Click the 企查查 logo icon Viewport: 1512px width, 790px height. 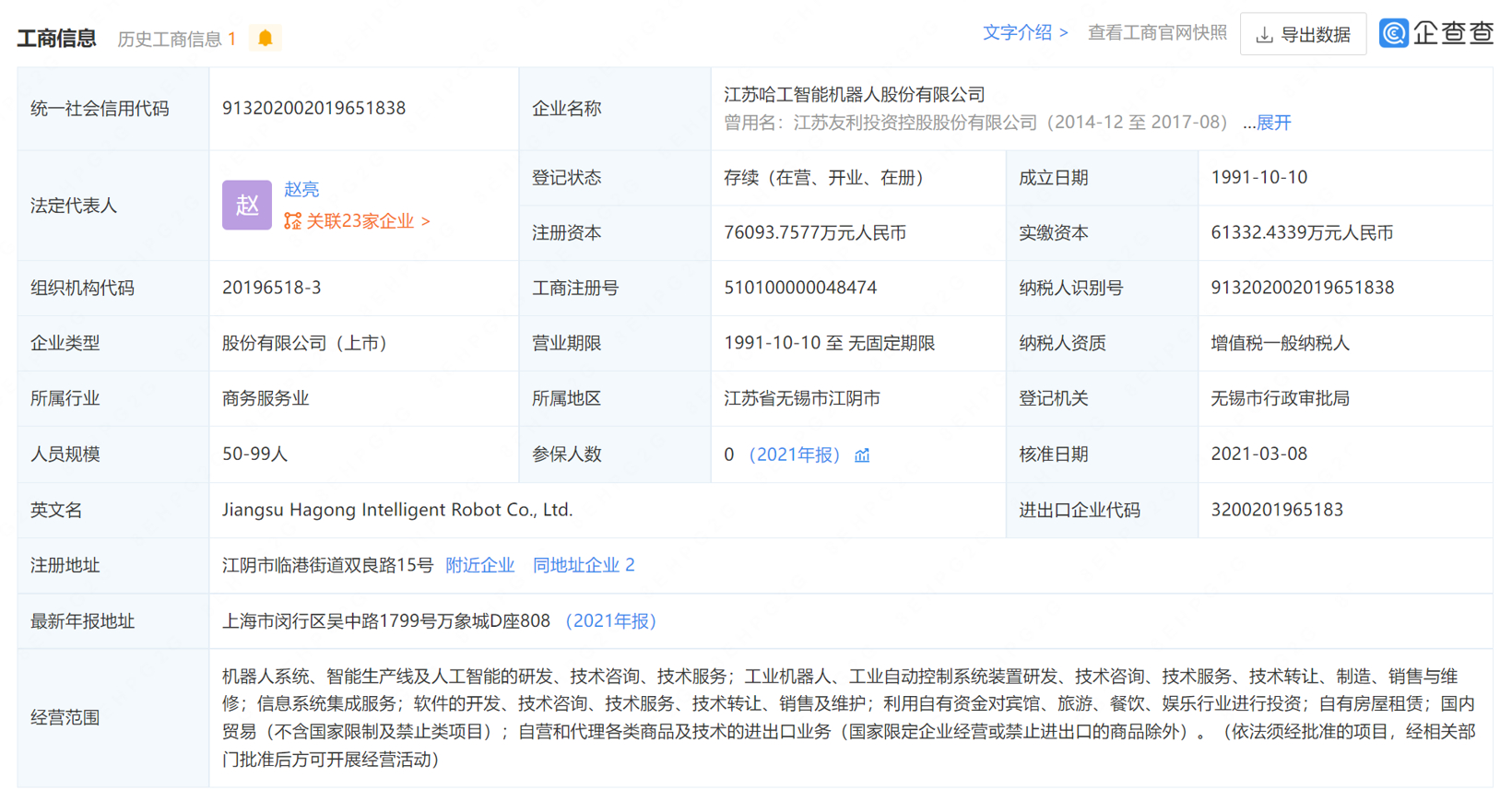coord(1393,33)
